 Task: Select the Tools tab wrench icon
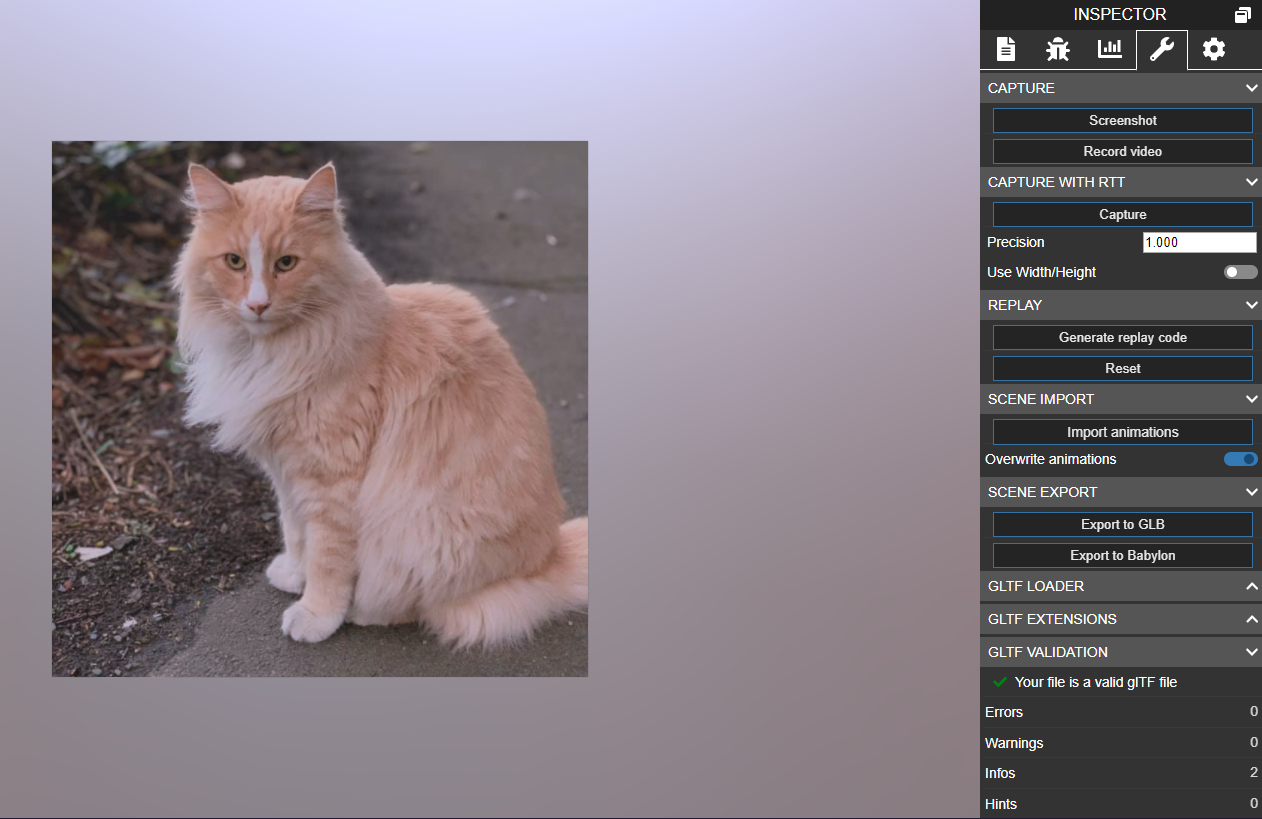tap(1162, 49)
